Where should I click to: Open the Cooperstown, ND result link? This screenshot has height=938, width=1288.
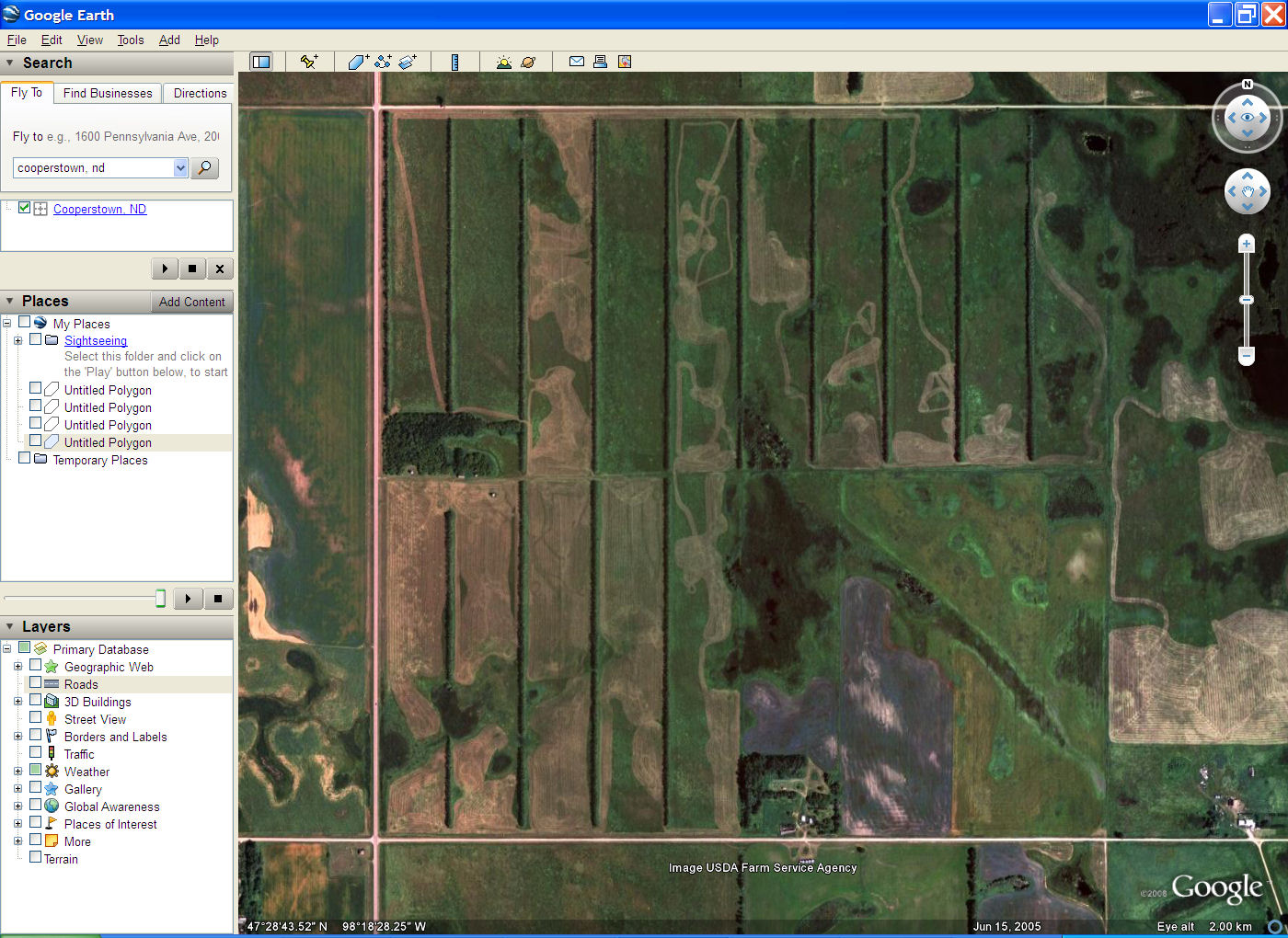[99, 209]
